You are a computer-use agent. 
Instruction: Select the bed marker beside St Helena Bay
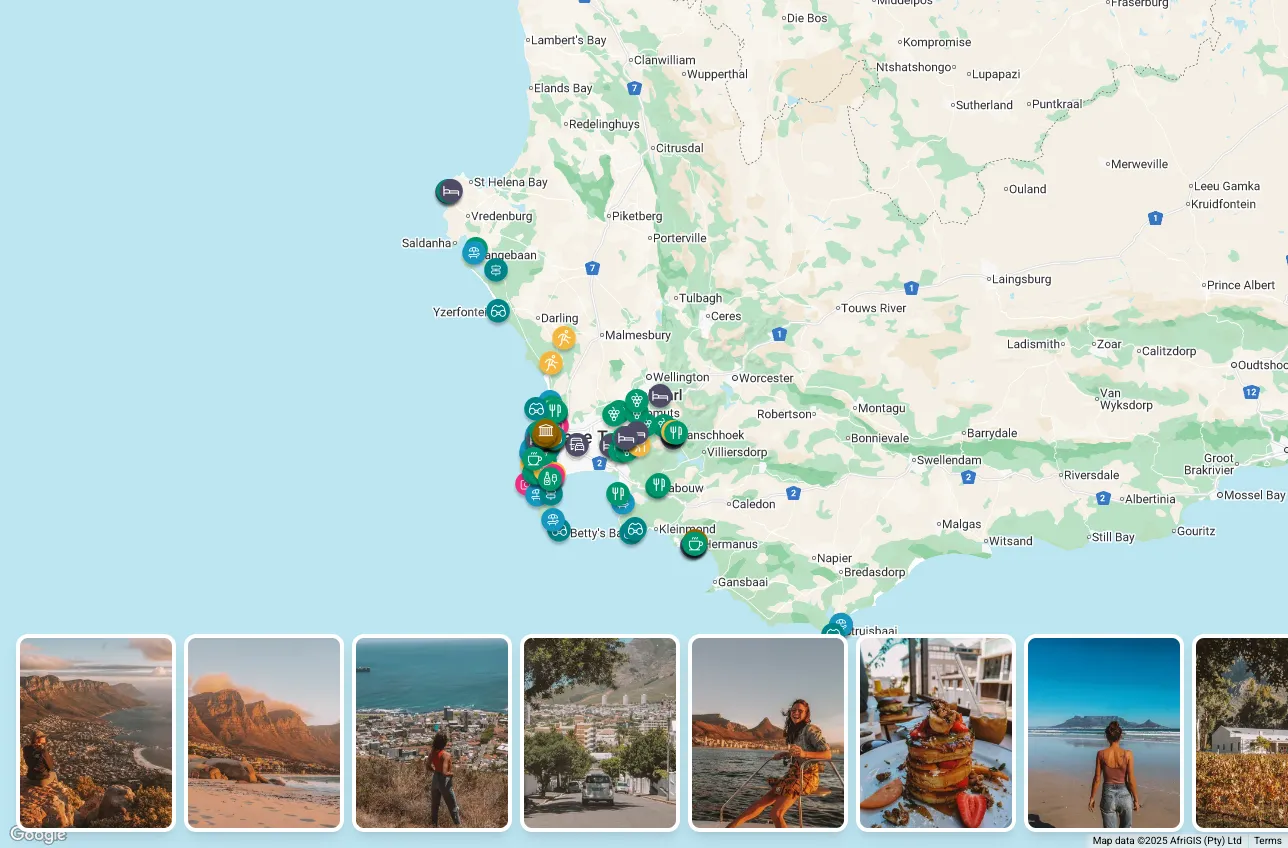pos(449,192)
